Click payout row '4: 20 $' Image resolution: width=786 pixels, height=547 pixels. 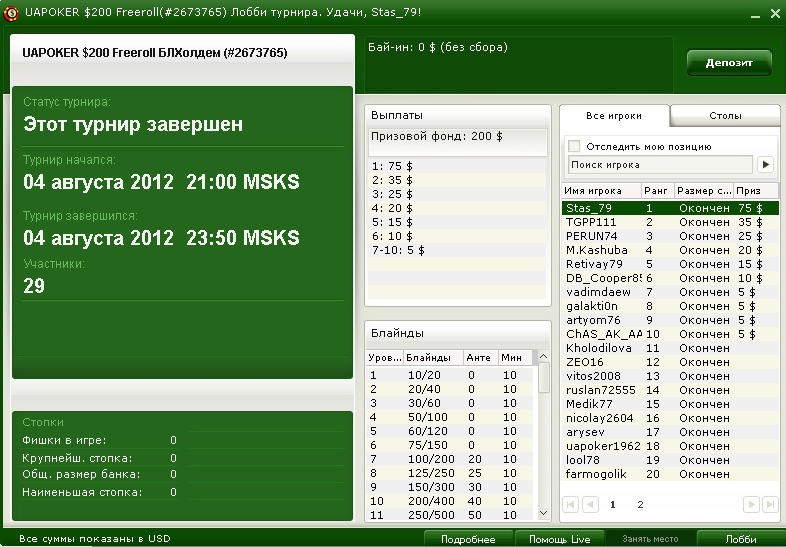(457, 208)
